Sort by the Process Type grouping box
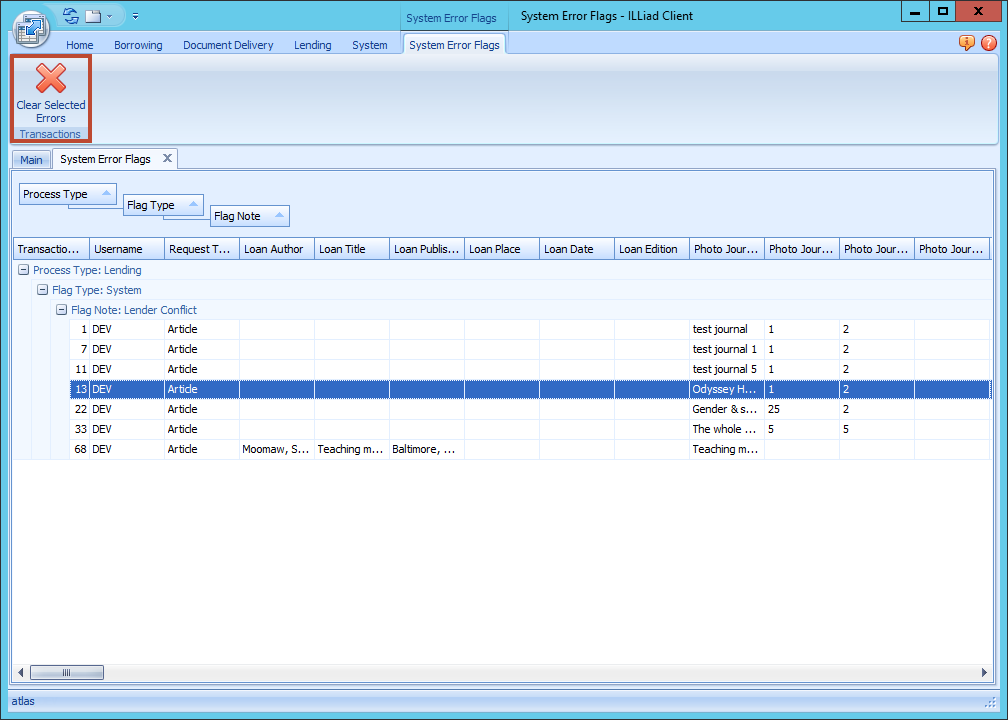The image size is (1008, 720). pos(68,194)
